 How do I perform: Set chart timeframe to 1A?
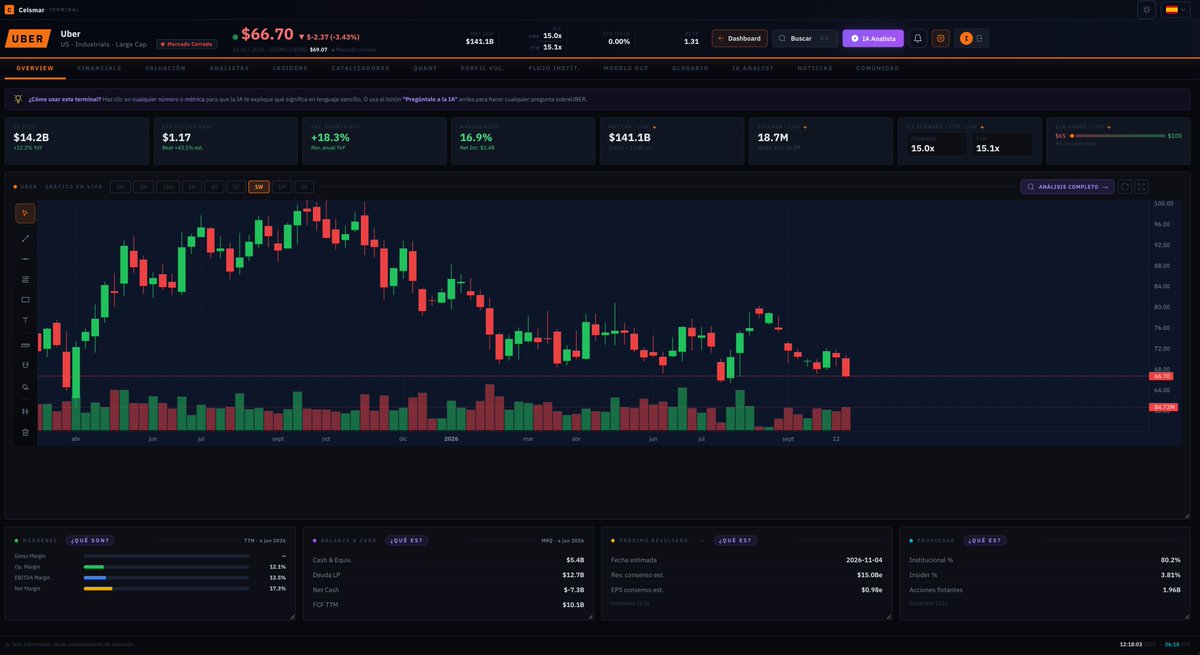[303, 187]
